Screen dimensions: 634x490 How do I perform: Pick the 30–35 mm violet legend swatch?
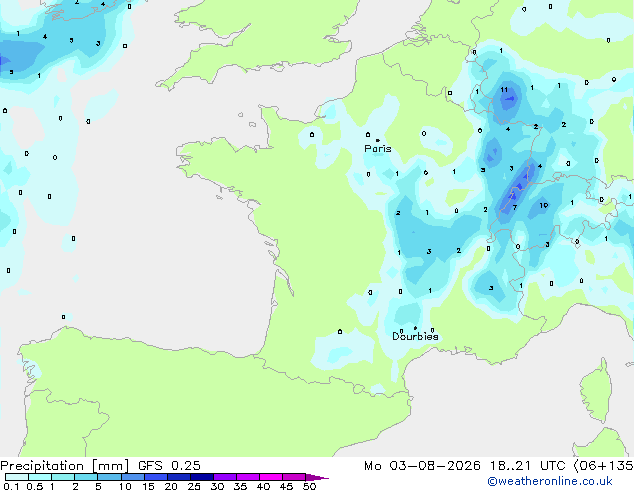225,477
